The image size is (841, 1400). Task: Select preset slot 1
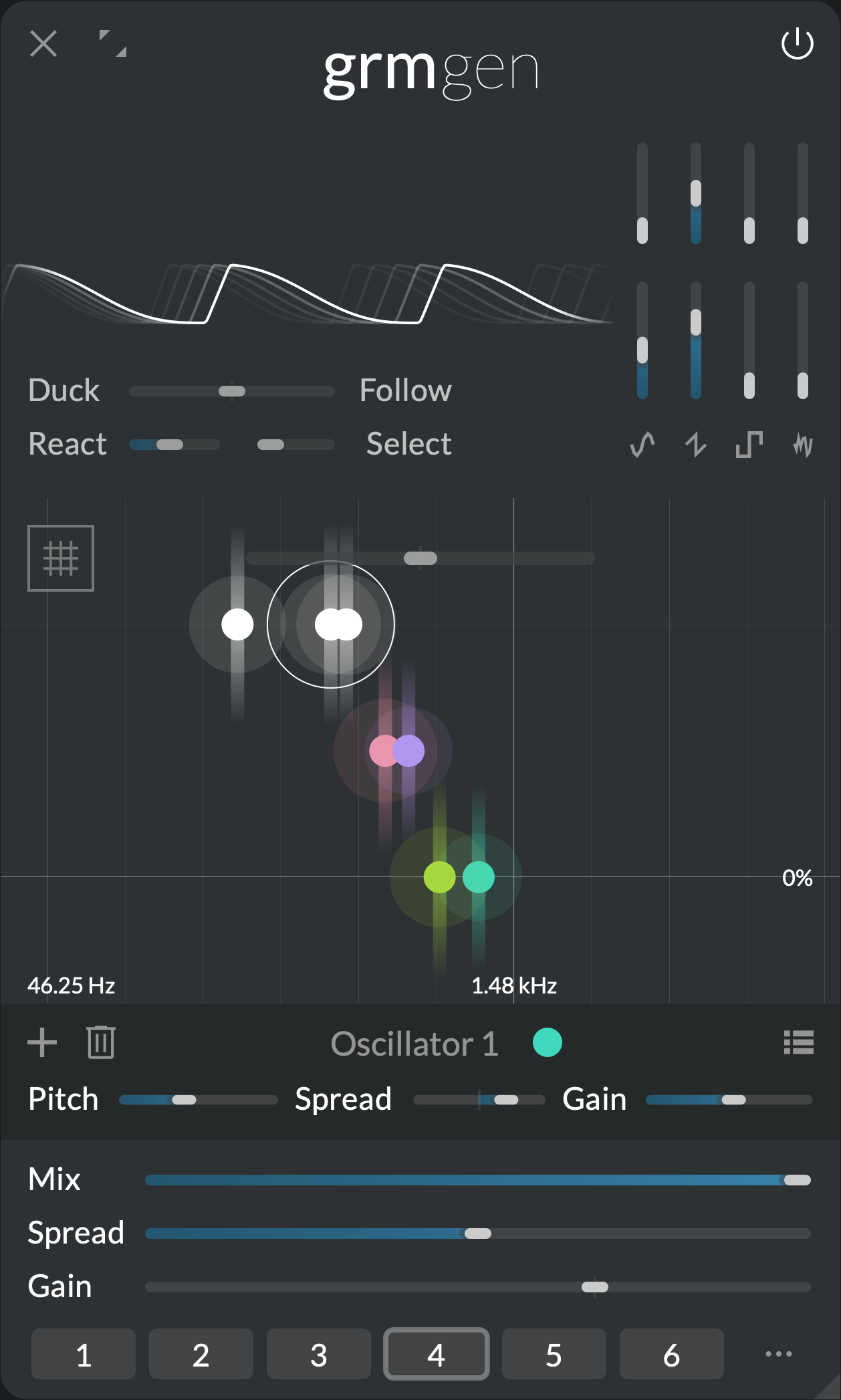84,1355
